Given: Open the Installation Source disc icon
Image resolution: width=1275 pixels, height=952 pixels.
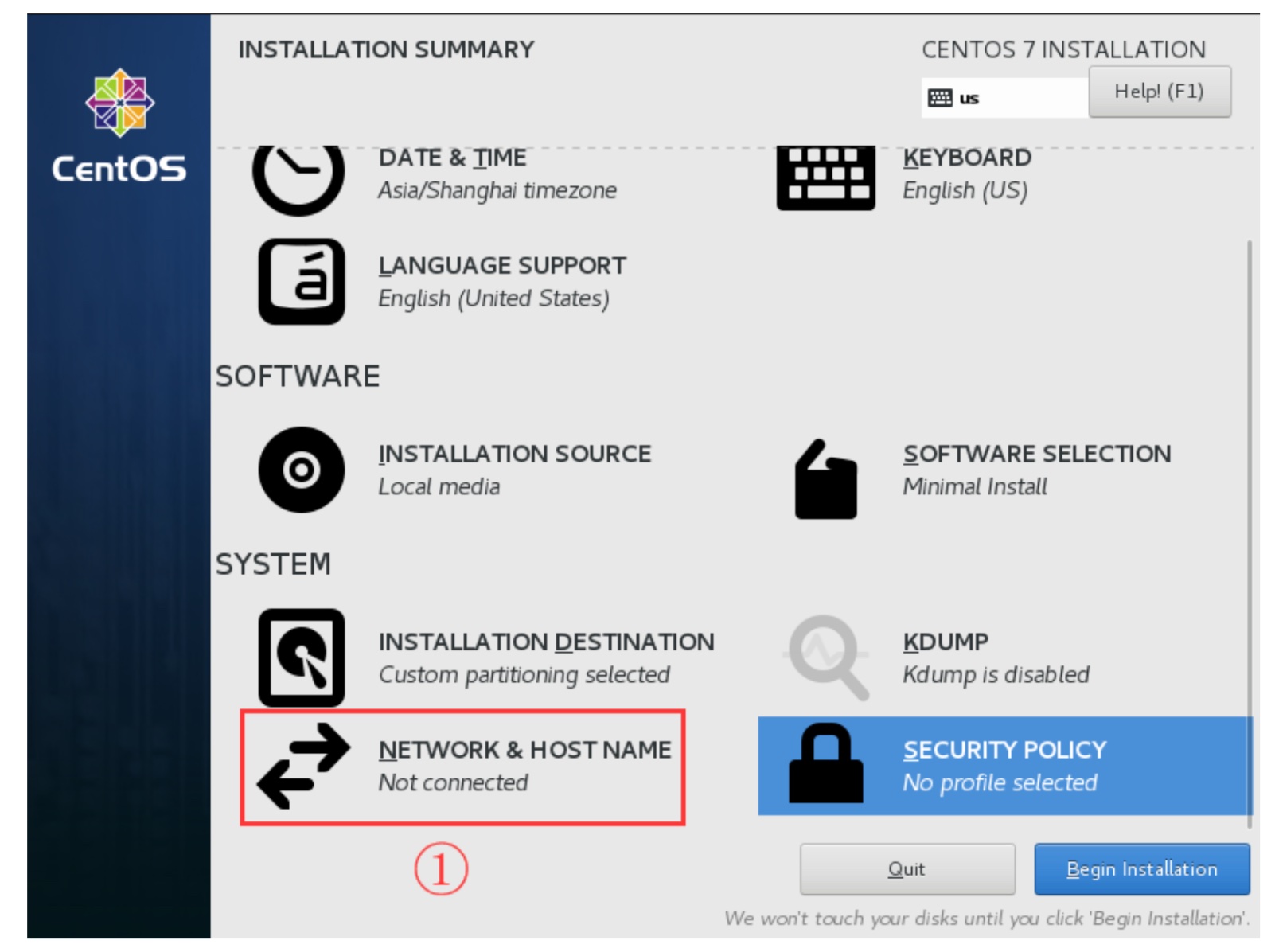Looking at the screenshot, I should click(302, 470).
